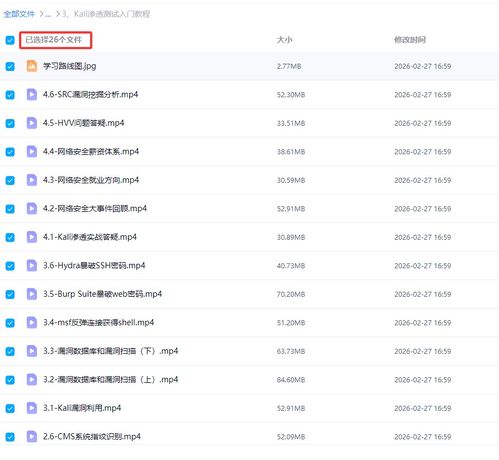Click the 已选择26个文件 selection label
Viewport: 499px width, 460px height.
pos(53,40)
